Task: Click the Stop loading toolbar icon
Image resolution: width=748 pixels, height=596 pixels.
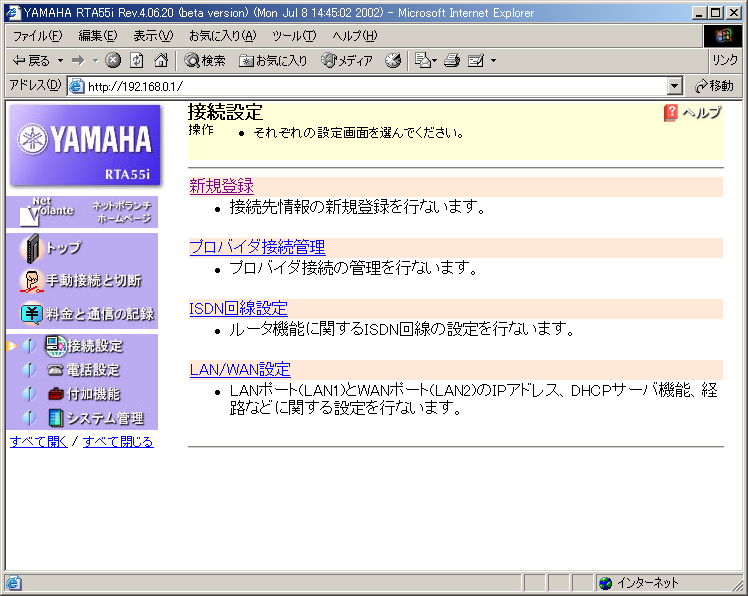Action: (113, 61)
